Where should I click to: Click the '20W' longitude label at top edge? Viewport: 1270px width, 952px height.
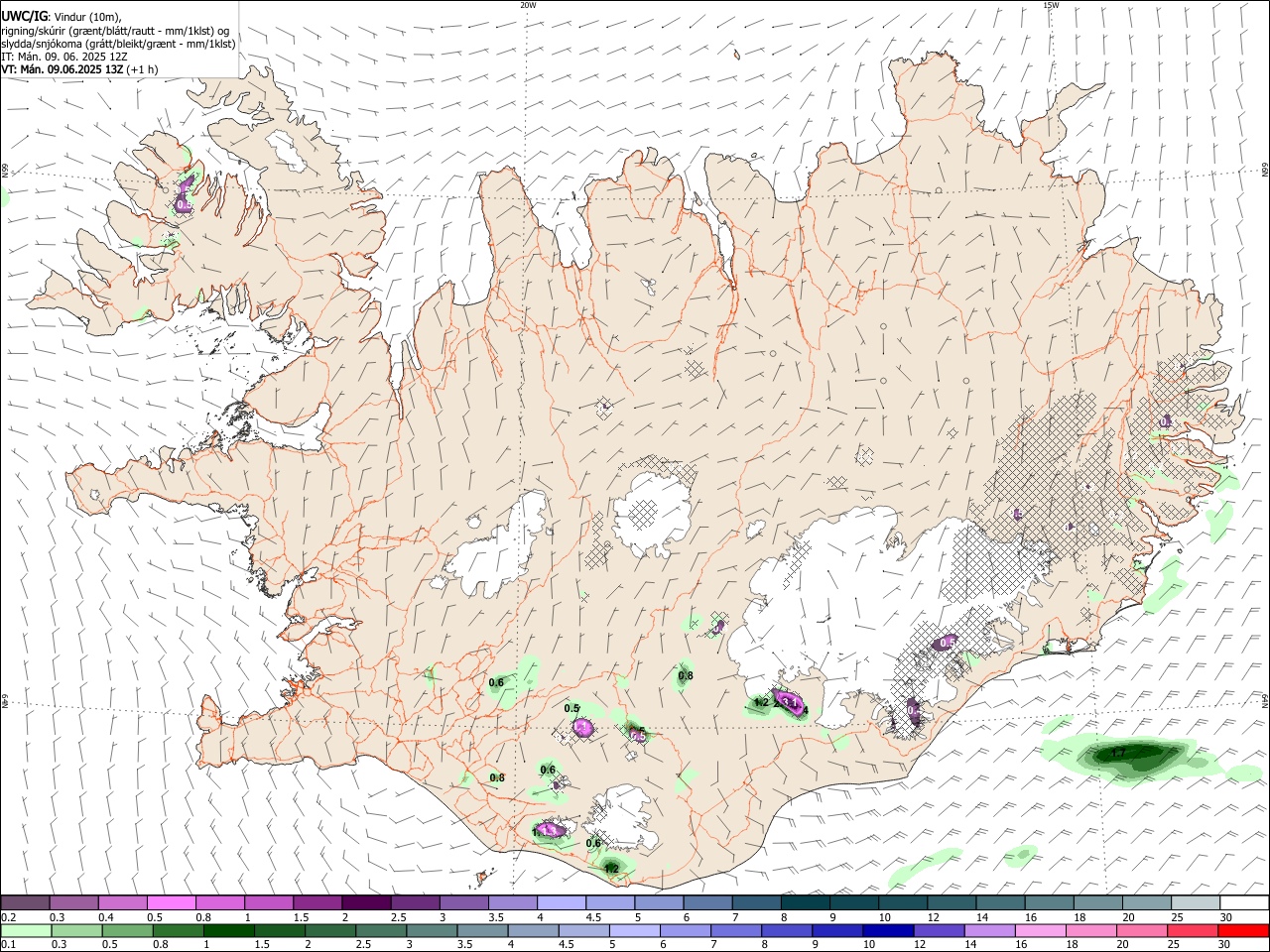pos(528,5)
